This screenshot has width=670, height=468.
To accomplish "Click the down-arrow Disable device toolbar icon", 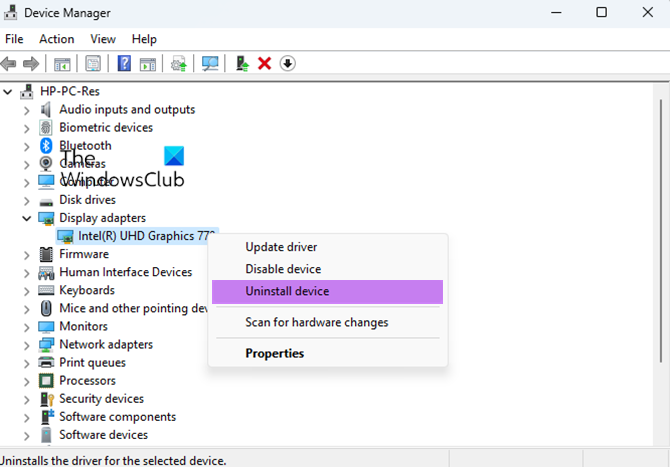I will coord(288,64).
